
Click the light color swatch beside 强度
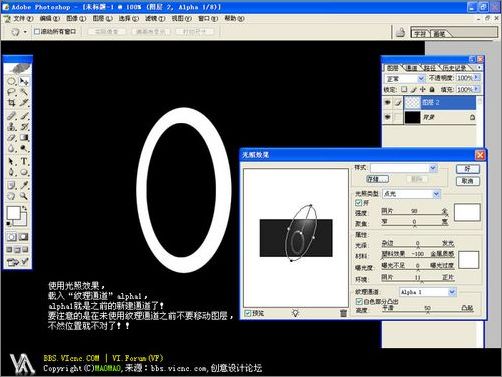[x=467, y=212]
